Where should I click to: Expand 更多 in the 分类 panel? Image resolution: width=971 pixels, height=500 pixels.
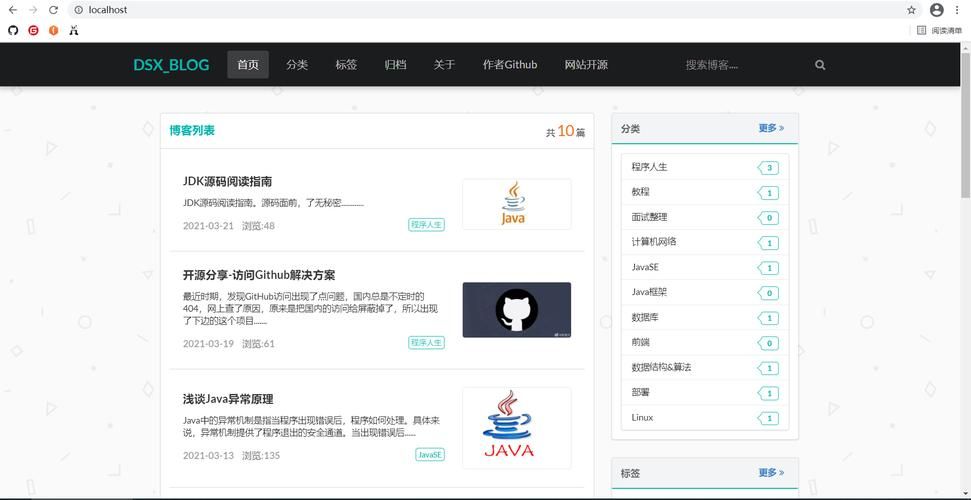(x=771, y=128)
